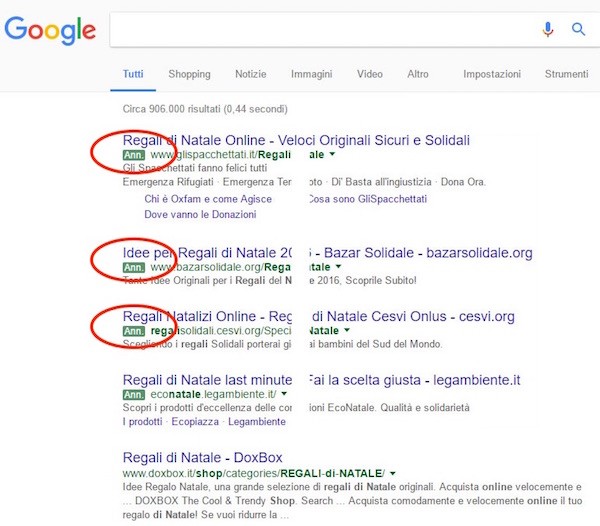Expand dropdown arrow next to bazarsolidale.org URL

tap(338, 266)
